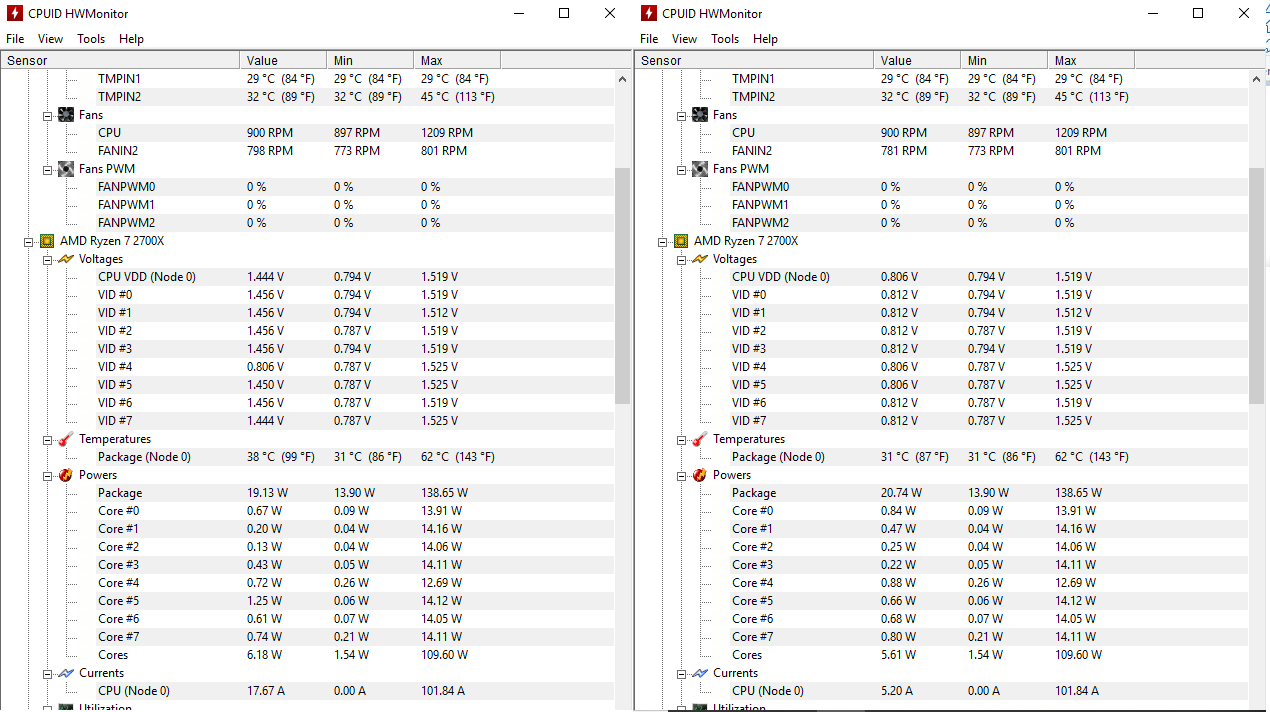The width and height of the screenshot is (1270, 712).
Task: Click Max column header in right window
Action: click(1091, 61)
